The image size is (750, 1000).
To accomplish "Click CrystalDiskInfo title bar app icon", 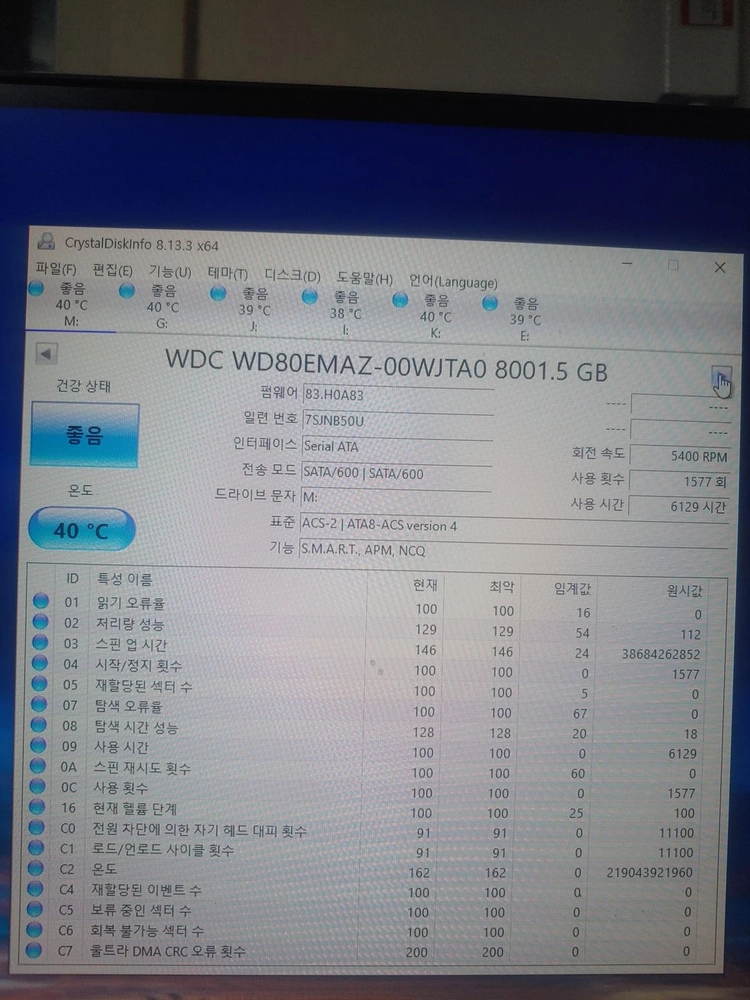I will (47, 241).
